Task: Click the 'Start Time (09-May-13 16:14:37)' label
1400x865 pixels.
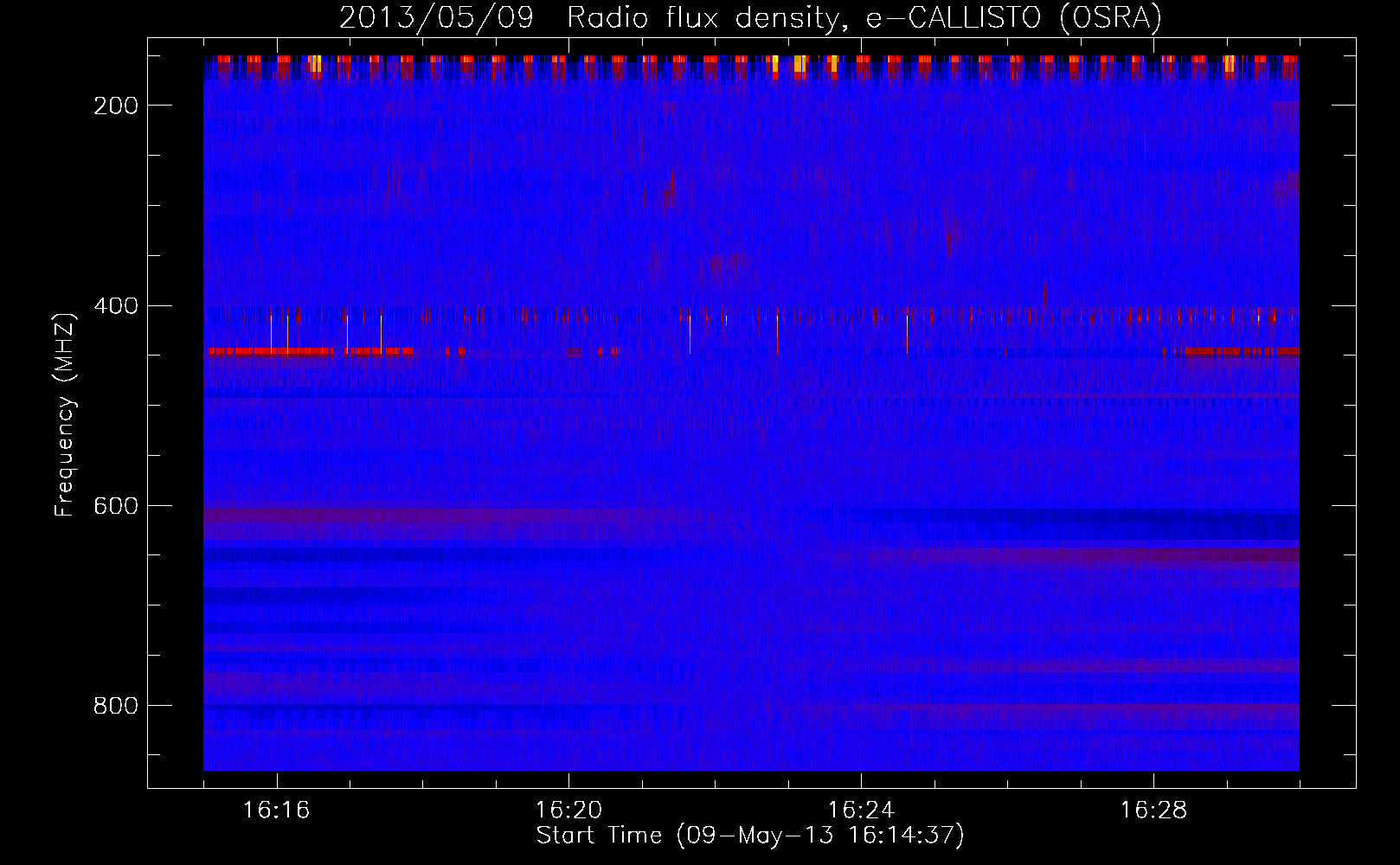Action: click(750, 836)
